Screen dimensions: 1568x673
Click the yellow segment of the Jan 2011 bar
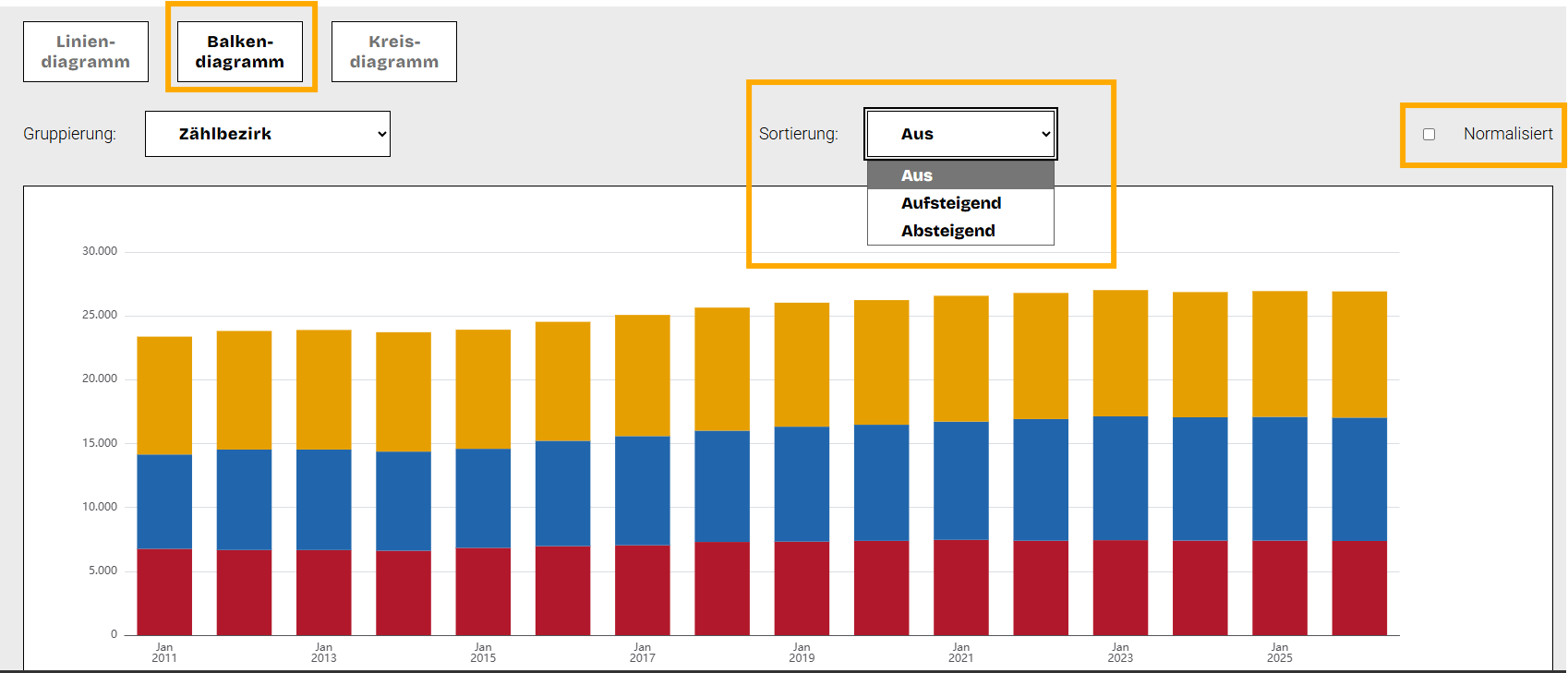(164, 396)
